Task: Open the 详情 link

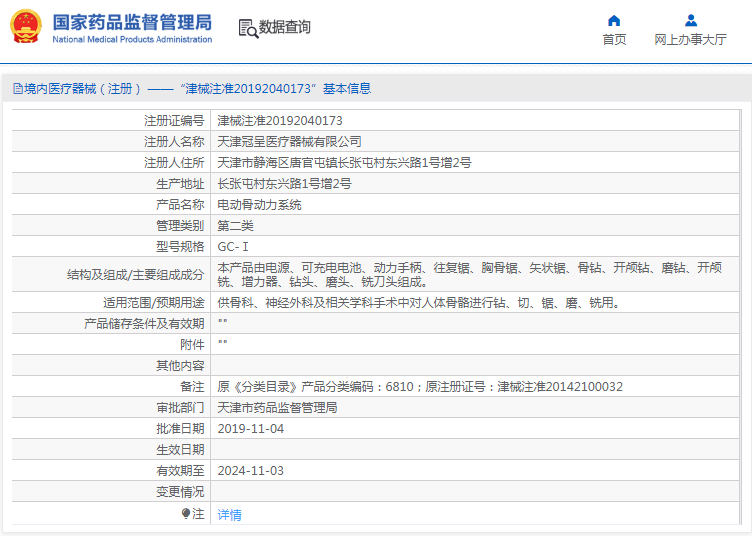Action: click(x=230, y=514)
